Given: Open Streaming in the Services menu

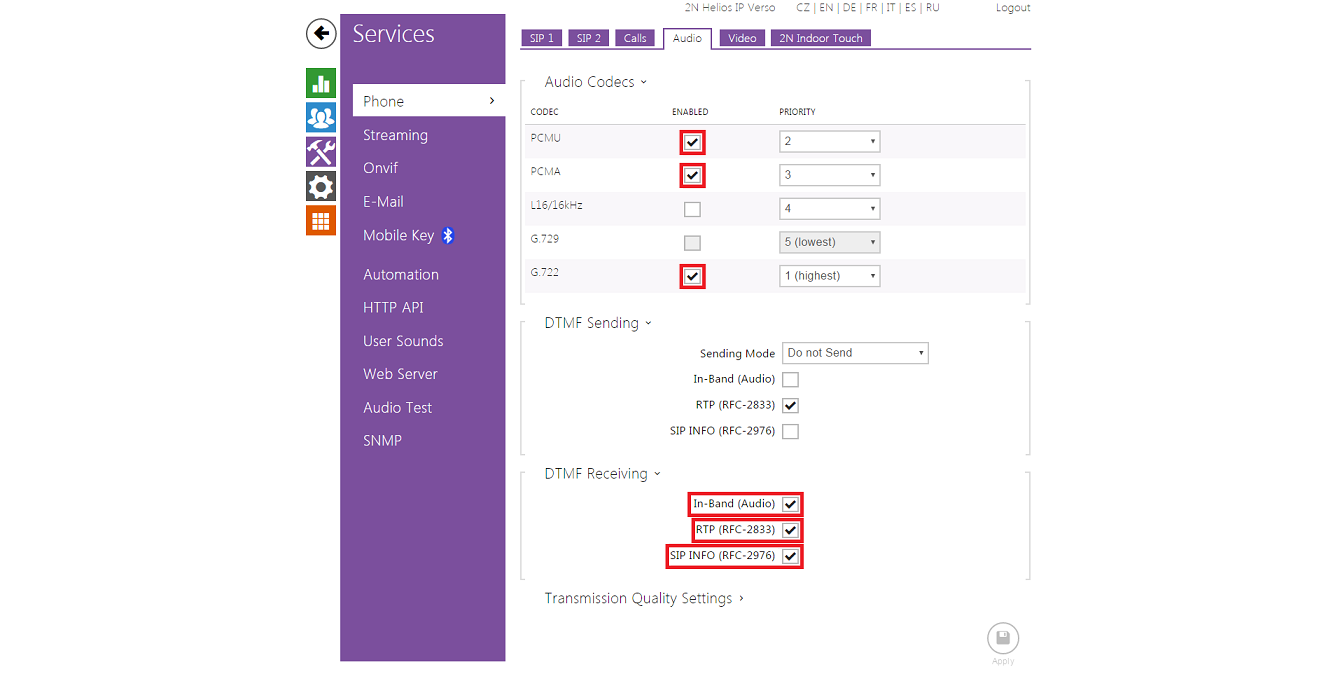Looking at the screenshot, I should (395, 135).
